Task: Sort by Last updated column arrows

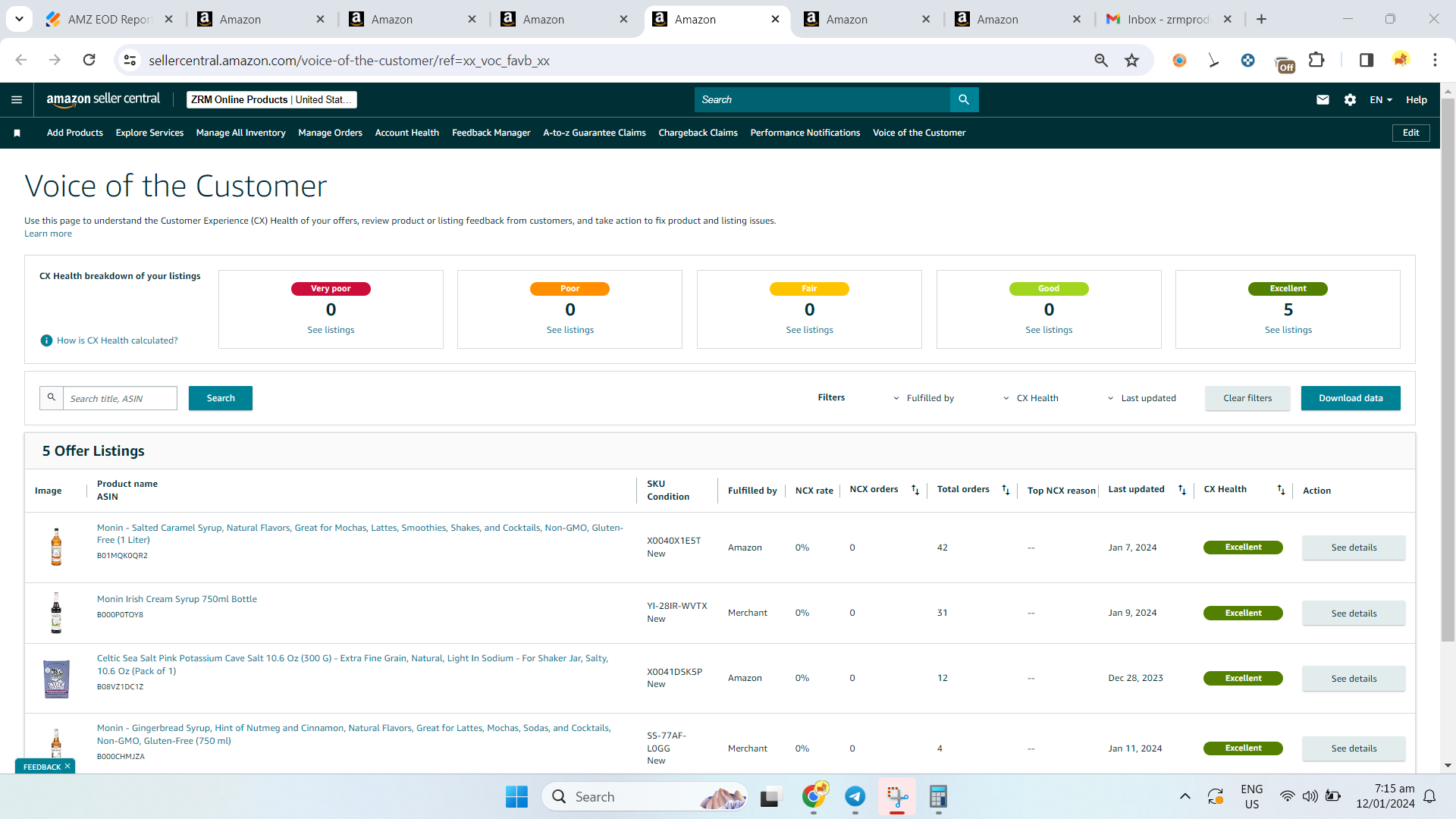Action: pyautogui.click(x=1181, y=490)
